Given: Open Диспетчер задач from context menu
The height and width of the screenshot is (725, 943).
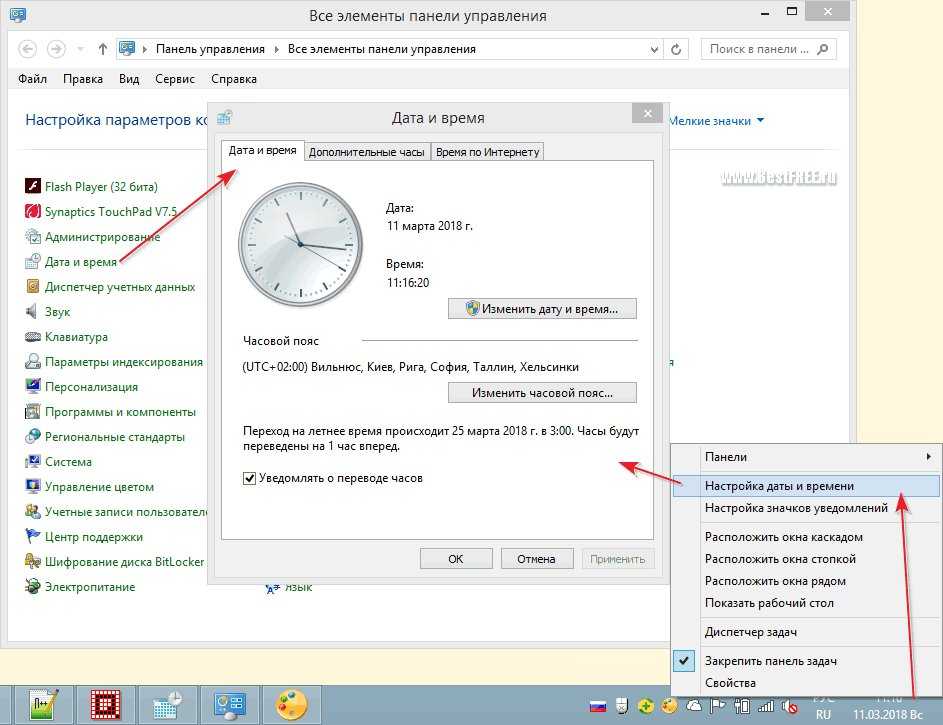Looking at the screenshot, I should [x=806, y=632].
